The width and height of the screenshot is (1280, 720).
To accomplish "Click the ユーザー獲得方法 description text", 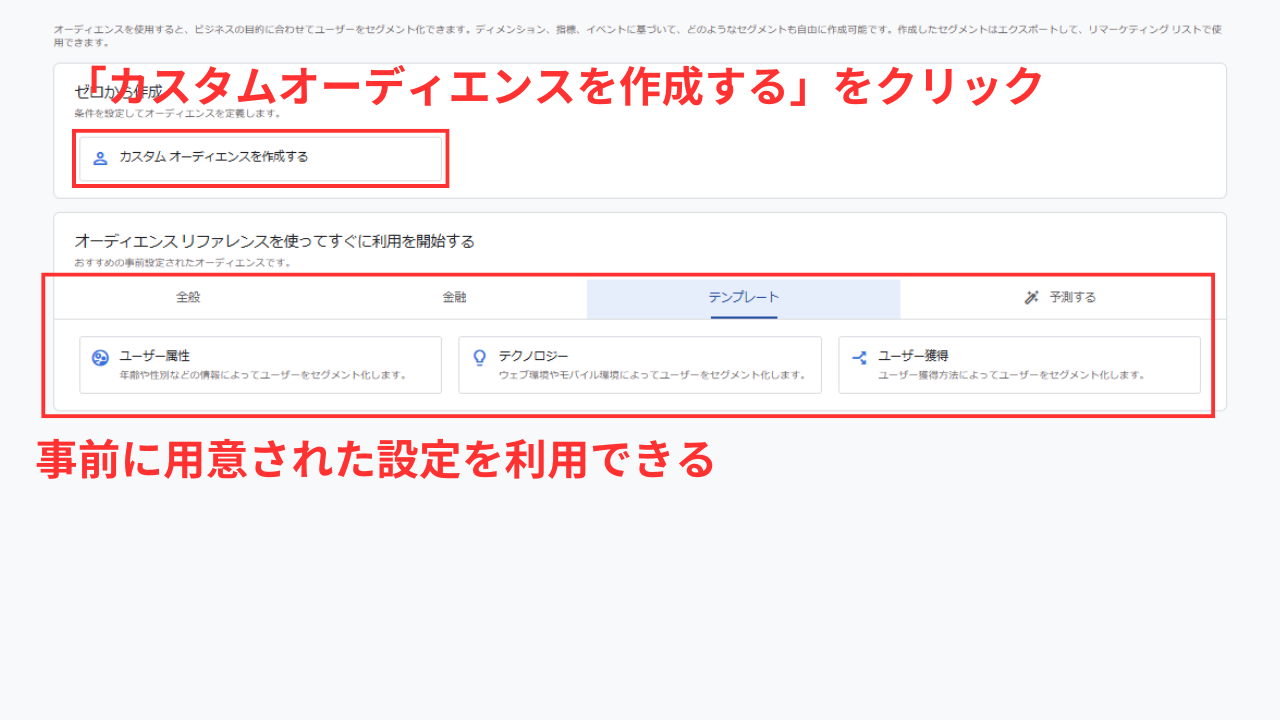I will pyautogui.click(x=1012, y=376).
